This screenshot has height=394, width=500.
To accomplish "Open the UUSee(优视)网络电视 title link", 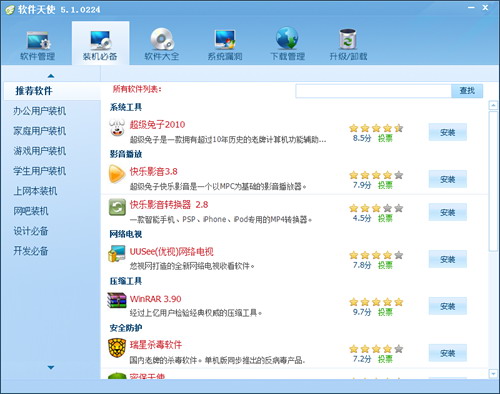I will tap(171, 252).
